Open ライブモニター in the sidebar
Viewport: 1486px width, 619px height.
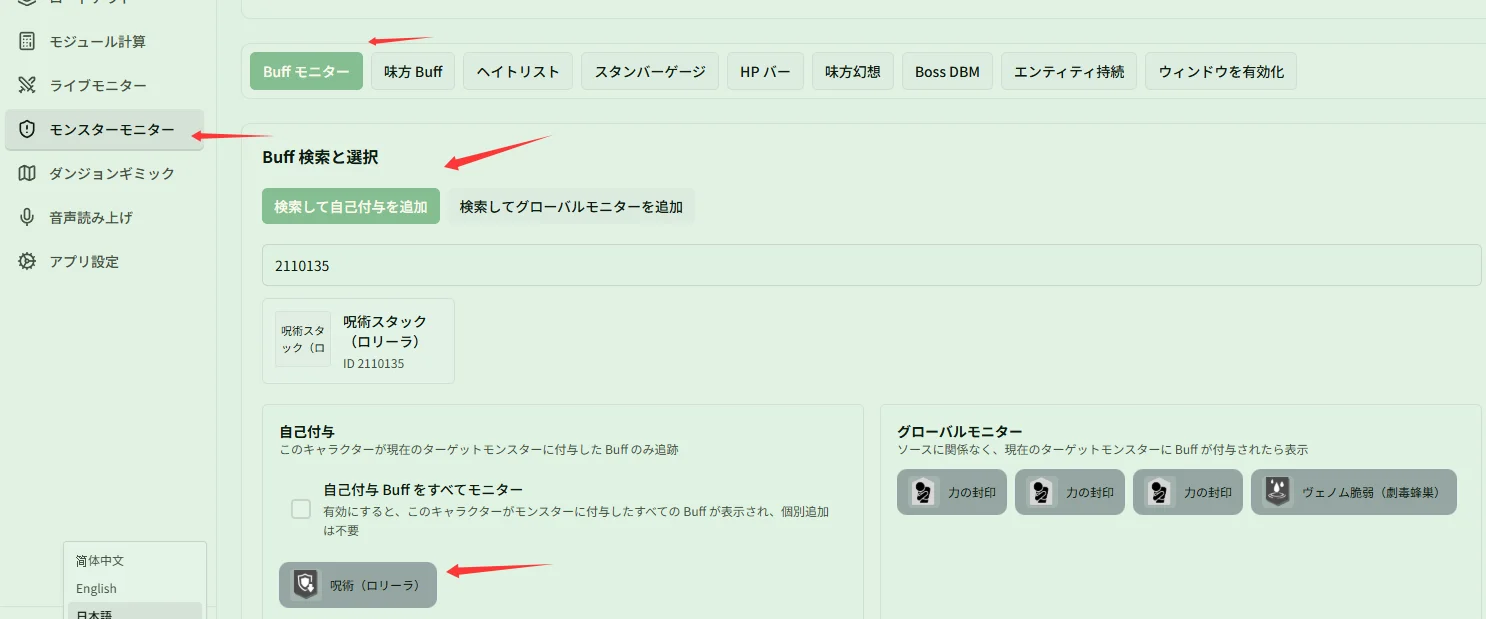pos(104,85)
